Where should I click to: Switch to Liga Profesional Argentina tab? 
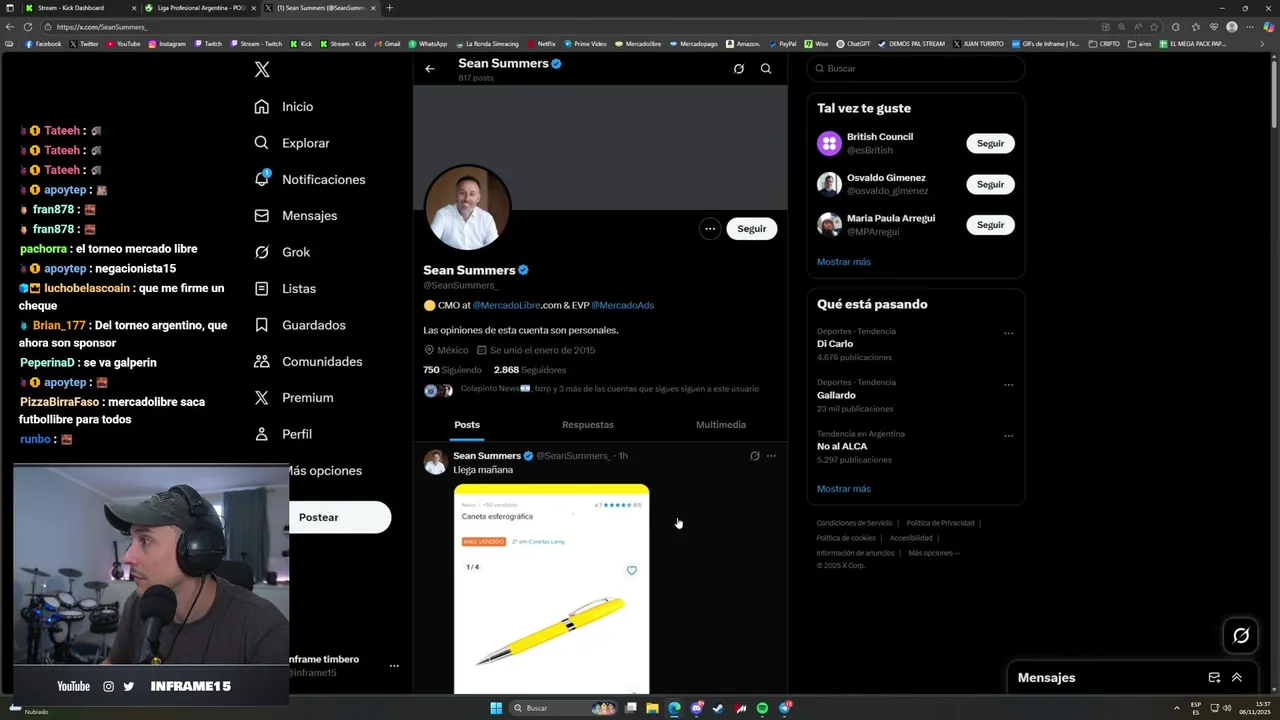[201, 8]
